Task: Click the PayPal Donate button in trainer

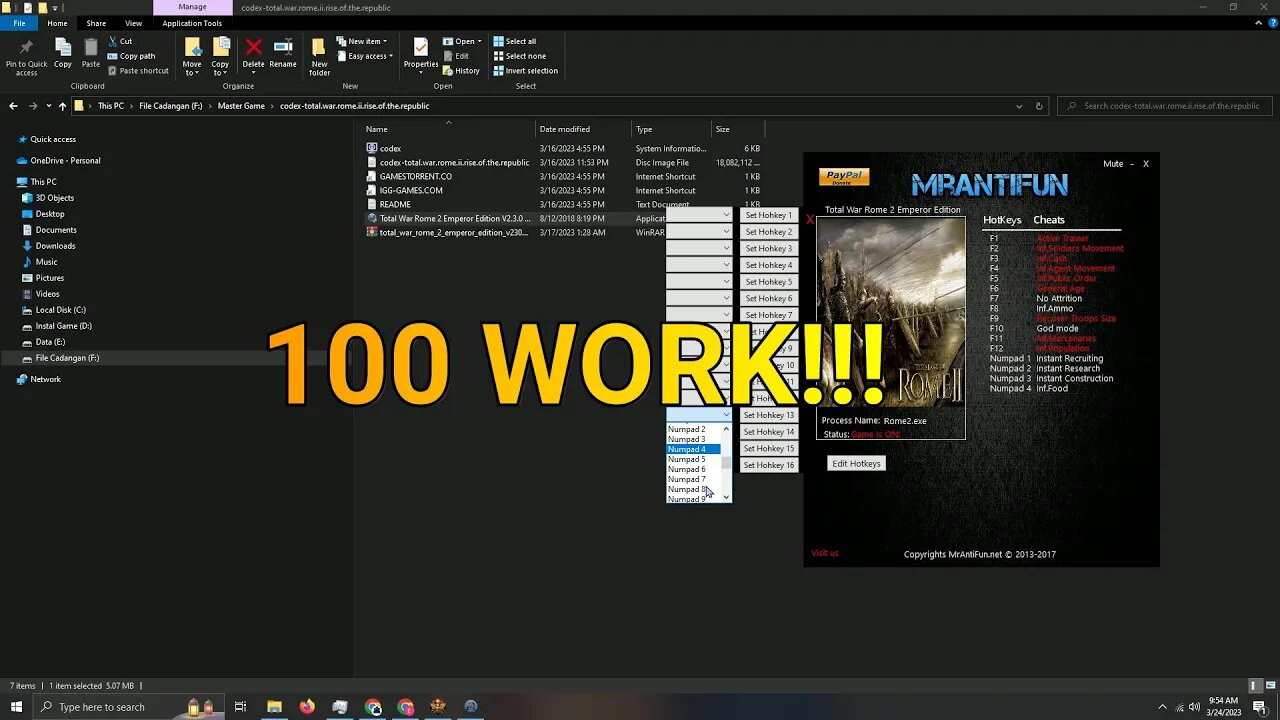Action: coord(844,177)
